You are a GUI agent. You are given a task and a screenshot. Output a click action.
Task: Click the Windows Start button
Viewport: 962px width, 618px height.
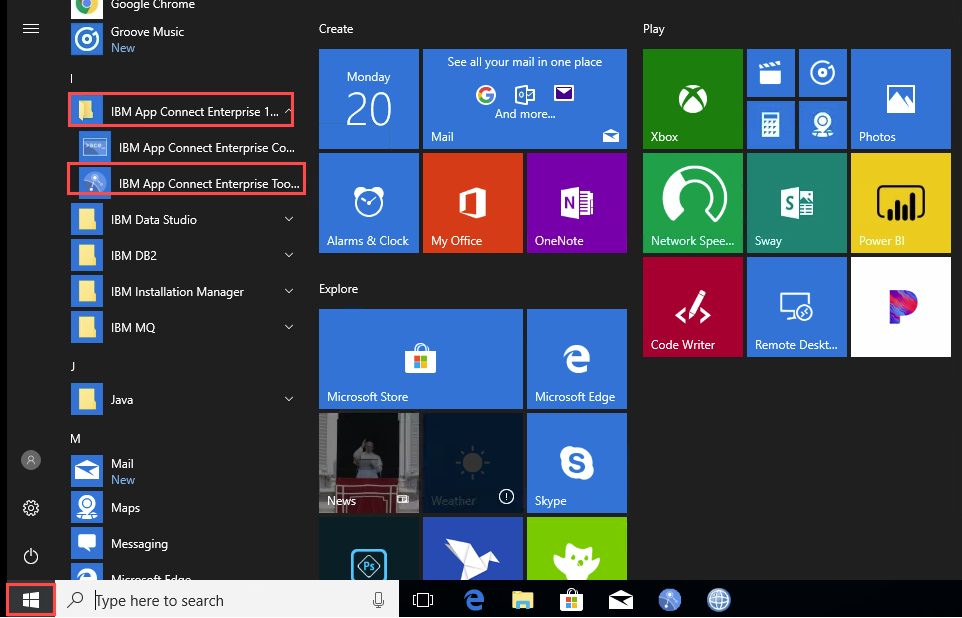click(x=31, y=600)
